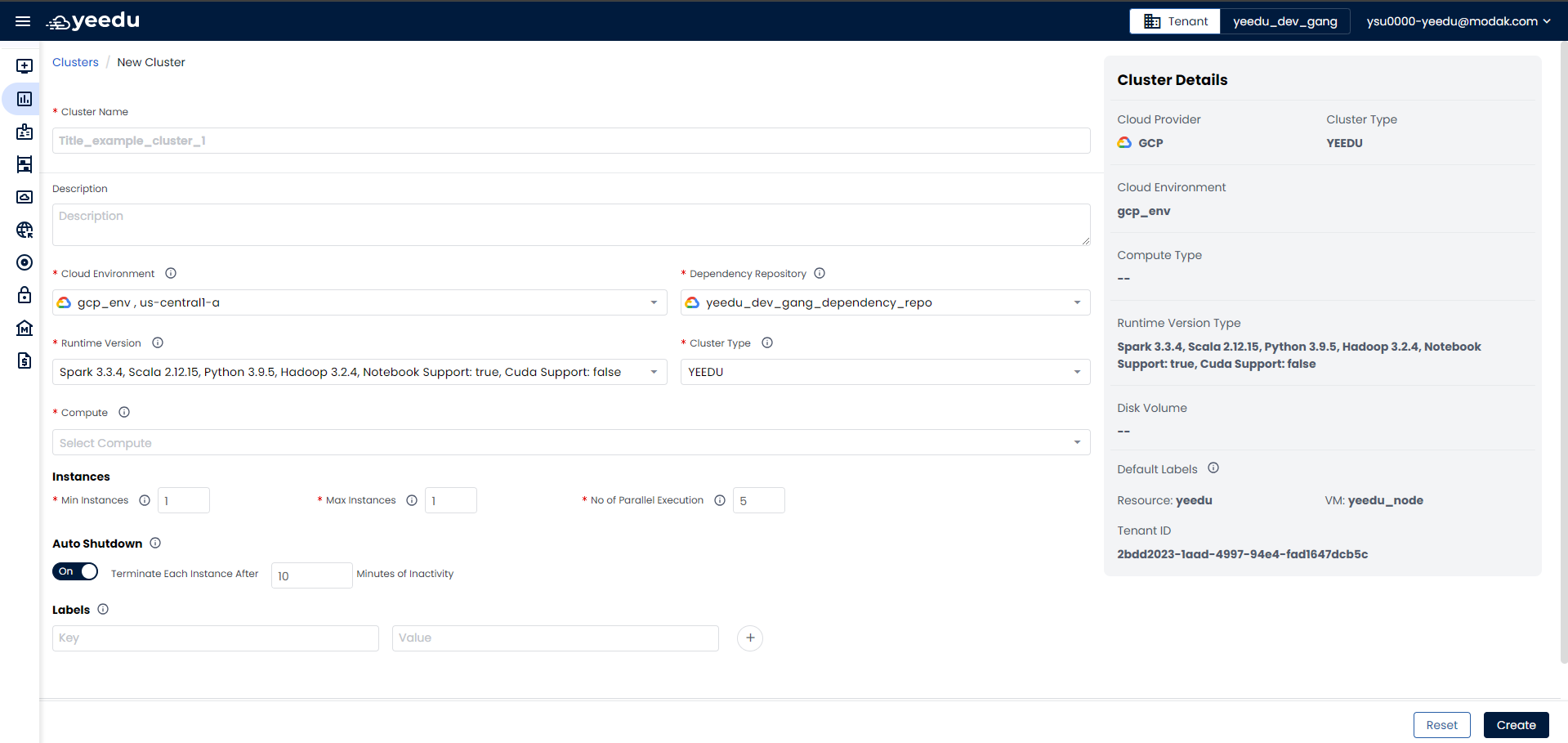Show info for No of Parallel Execution
Viewport: 1568px width, 743px height.
click(x=720, y=500)
